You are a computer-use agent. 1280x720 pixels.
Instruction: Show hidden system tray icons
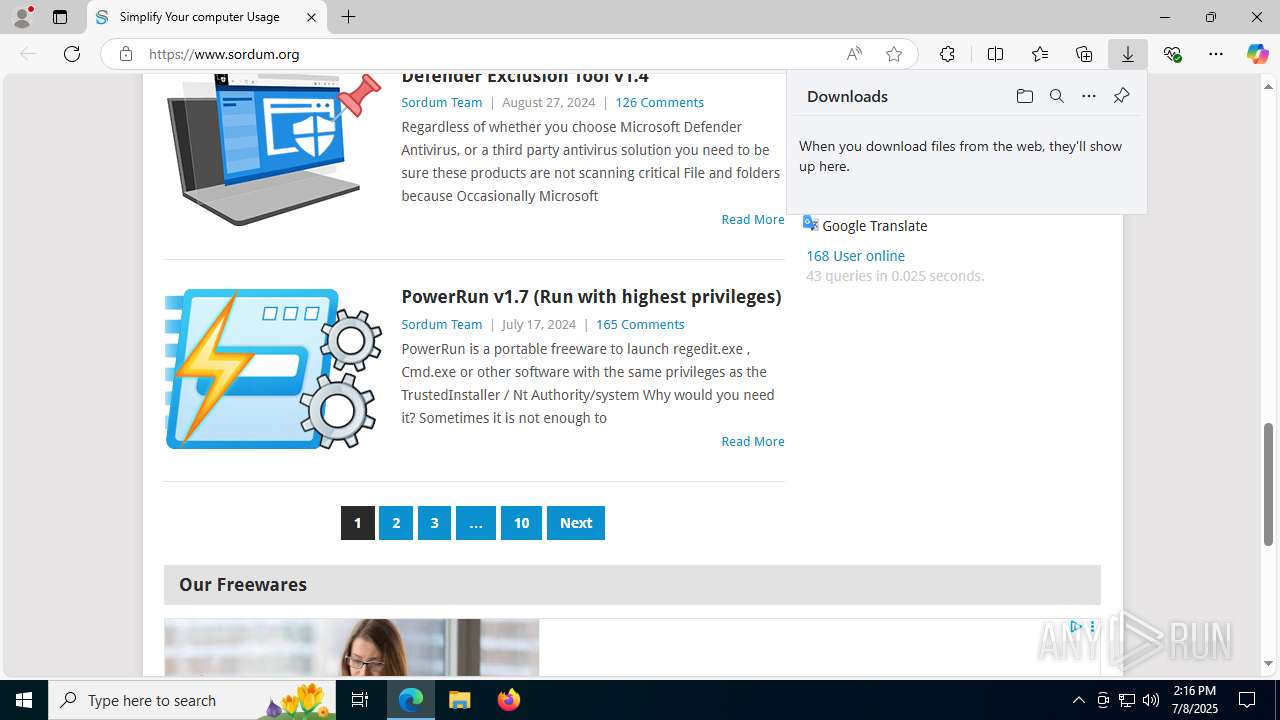point(1078,700)
